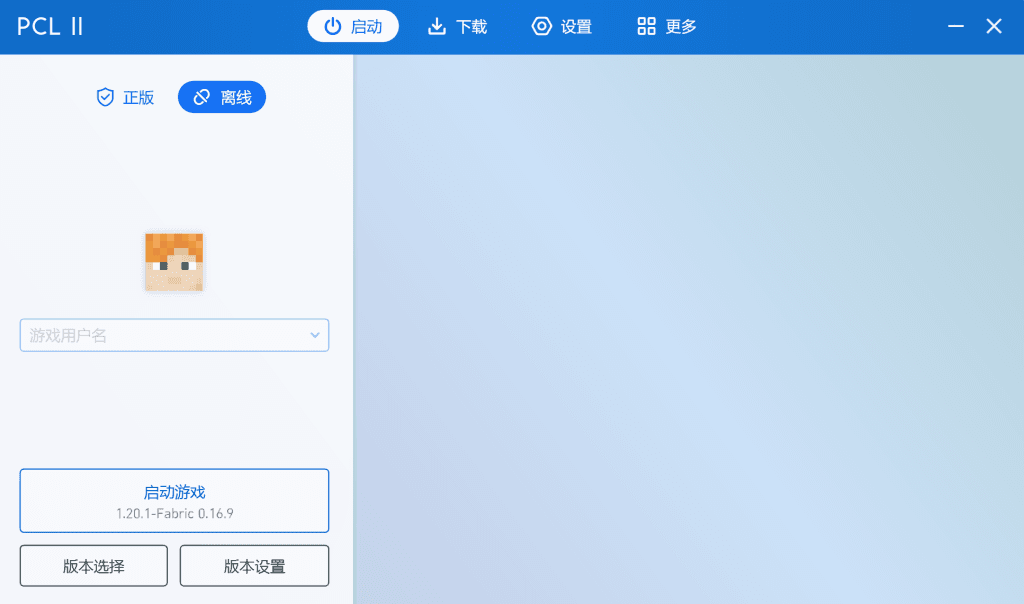Select 离线 offline login mode
The height and width of the screenshot is (604, 1024).
tap(222, 97)
